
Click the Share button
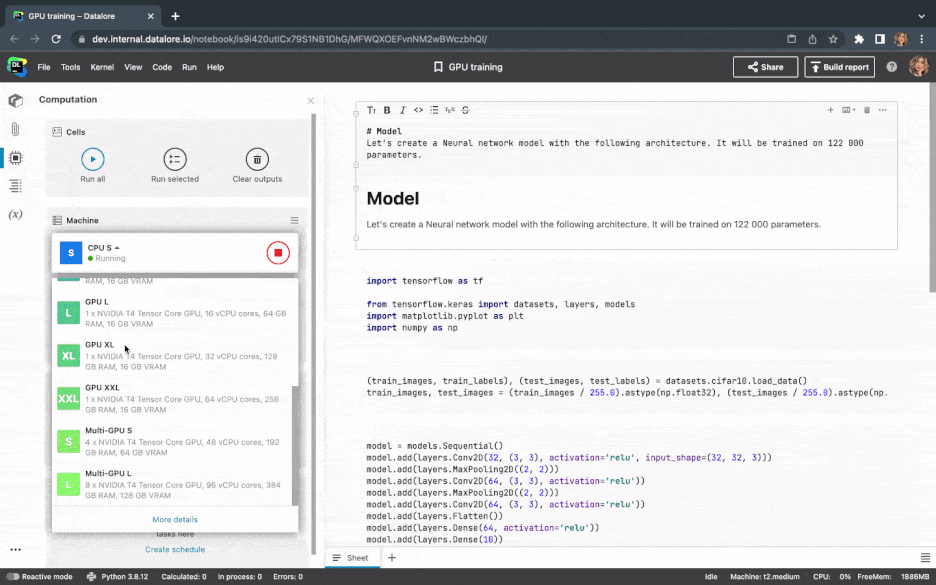tap(765, 67)
